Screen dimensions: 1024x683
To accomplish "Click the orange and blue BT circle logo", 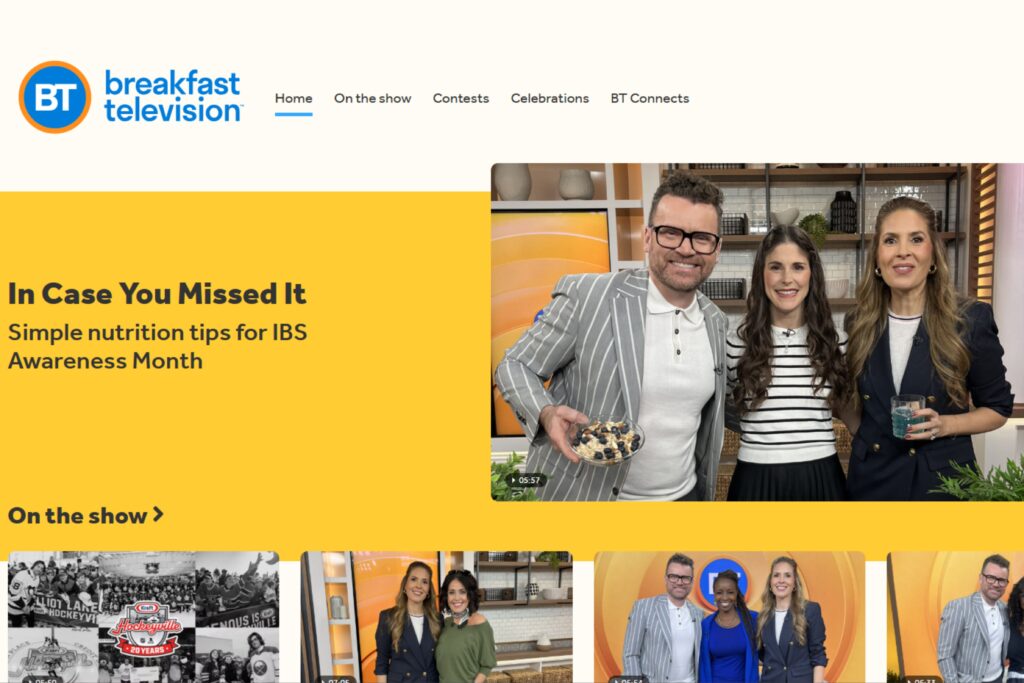I will pyautogui.click(x=55, y=97).
